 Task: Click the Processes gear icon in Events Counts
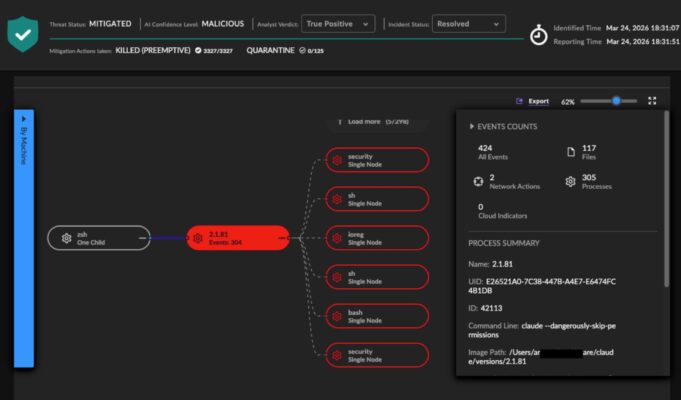(571, 181)
